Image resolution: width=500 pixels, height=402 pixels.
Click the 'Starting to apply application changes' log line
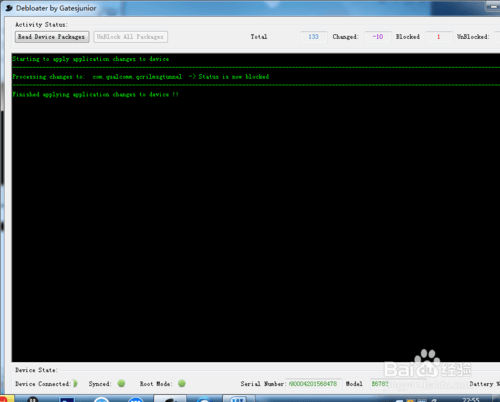coord(91,59)
